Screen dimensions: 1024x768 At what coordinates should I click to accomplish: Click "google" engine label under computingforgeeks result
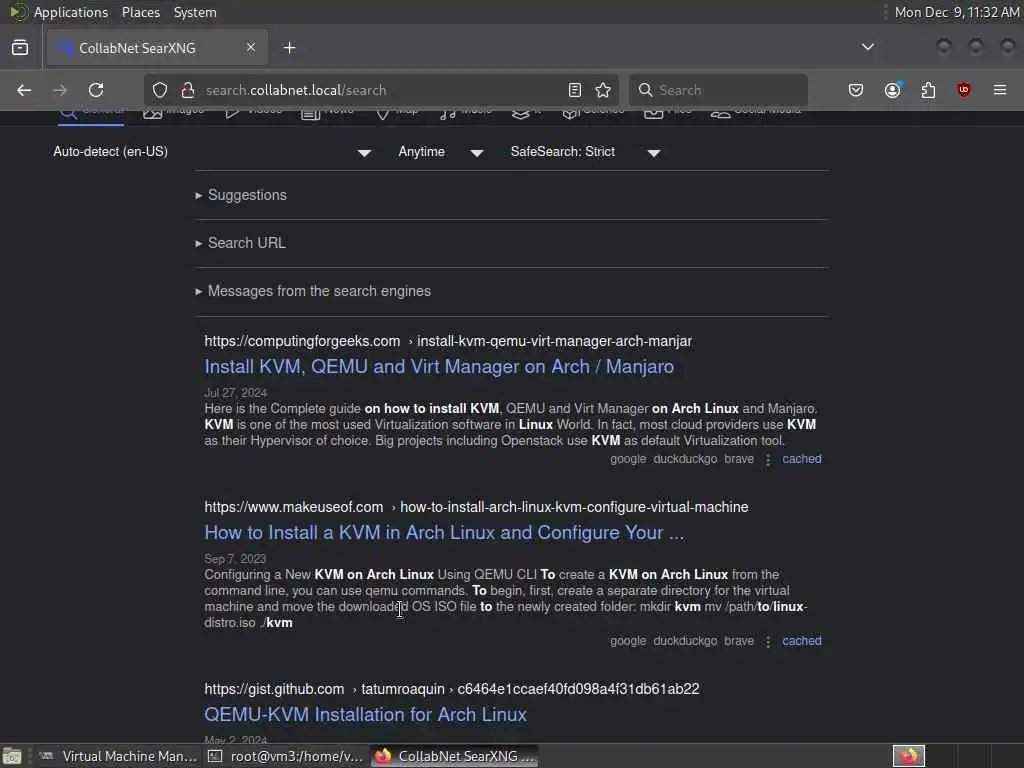pos(628,459)
